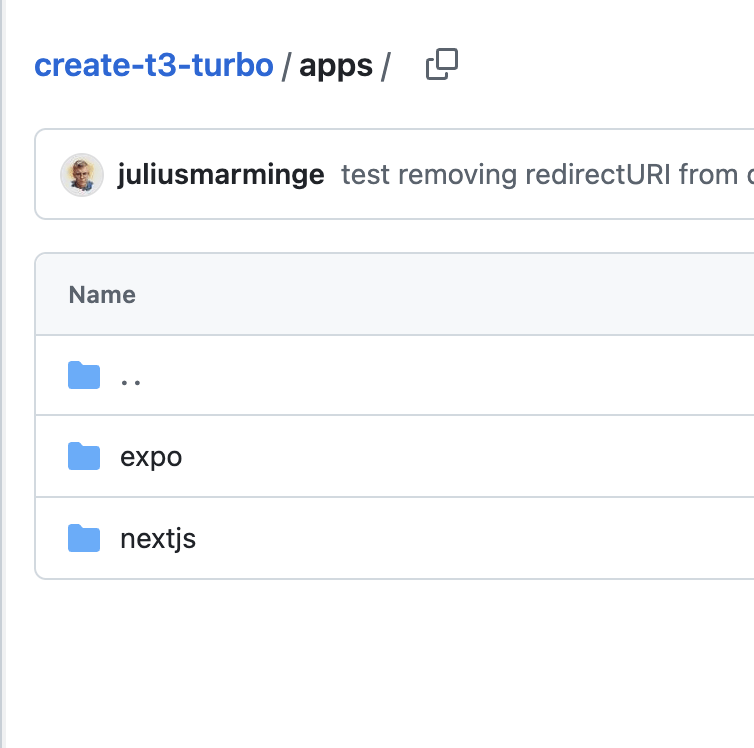Click the Name column header
Image resolution: width=754 pixels, height=748 pixels.
[102, 295]
